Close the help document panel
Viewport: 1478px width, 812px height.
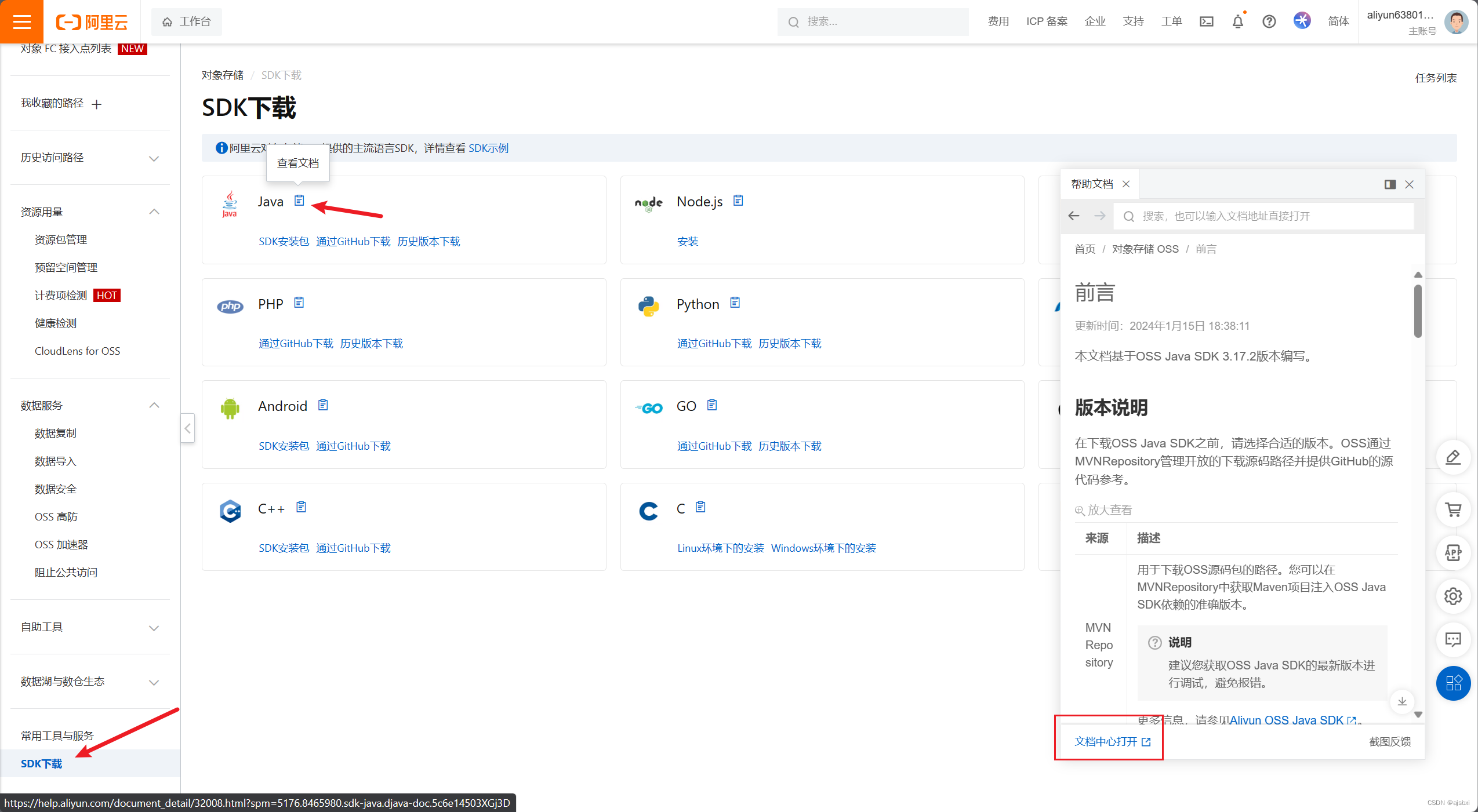(1410, 184)
